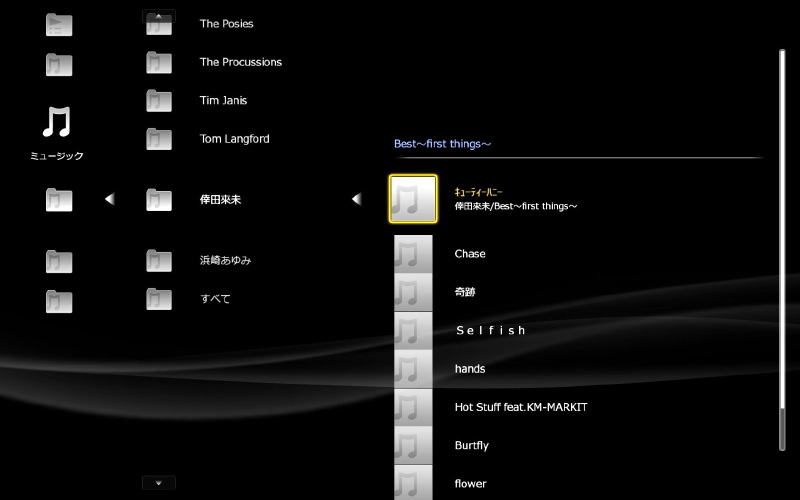This screenshot has width=800, height=500.
Task: Click the left arrow beside the track list
Action: click(x=356, y=199)
